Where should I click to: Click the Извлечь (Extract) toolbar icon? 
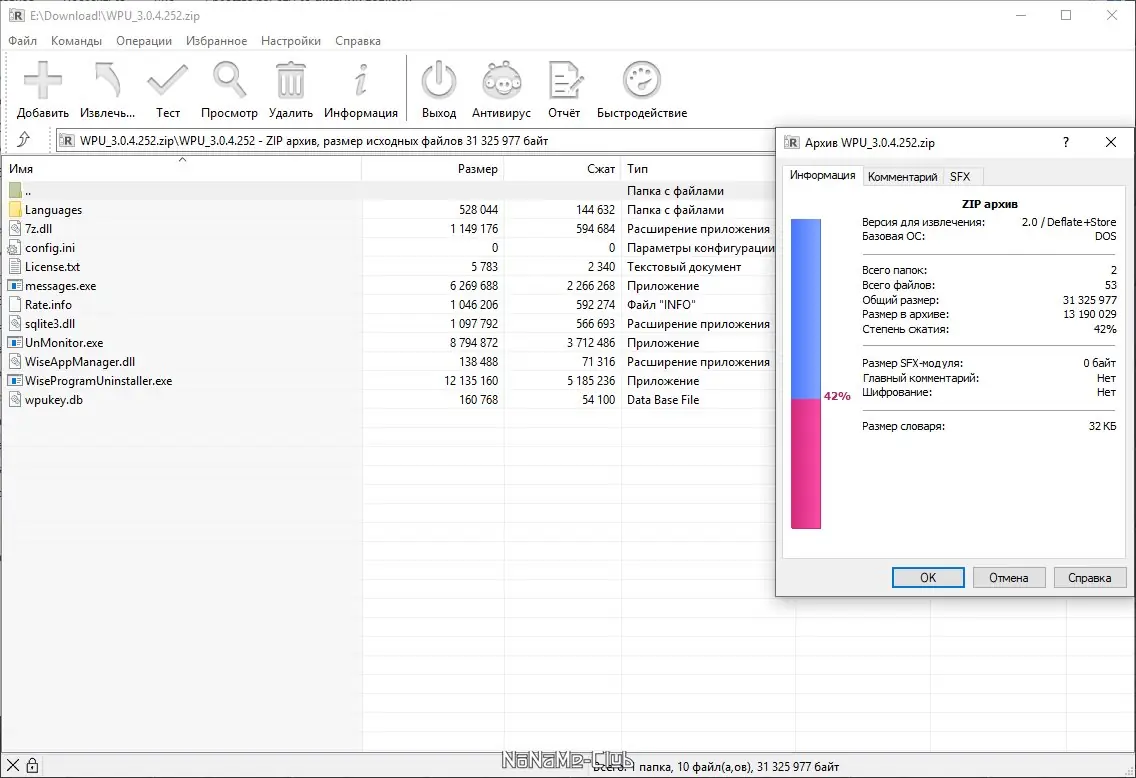(107, 80)
